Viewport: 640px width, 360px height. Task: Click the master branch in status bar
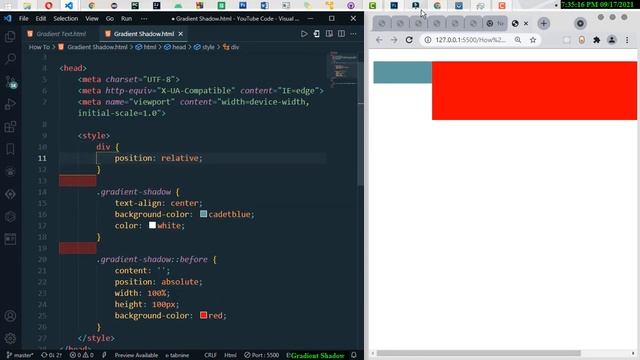point(20,355)
